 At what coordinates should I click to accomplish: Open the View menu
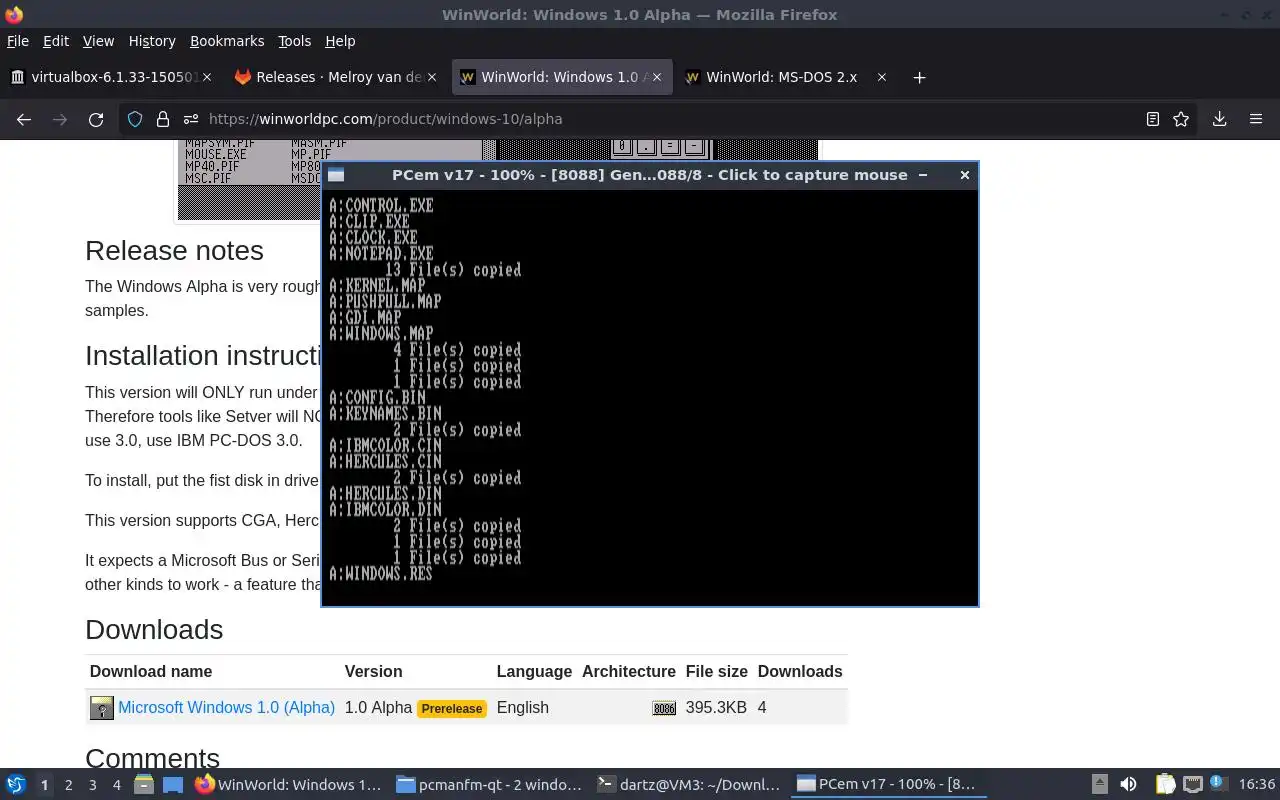click(98, 41)
